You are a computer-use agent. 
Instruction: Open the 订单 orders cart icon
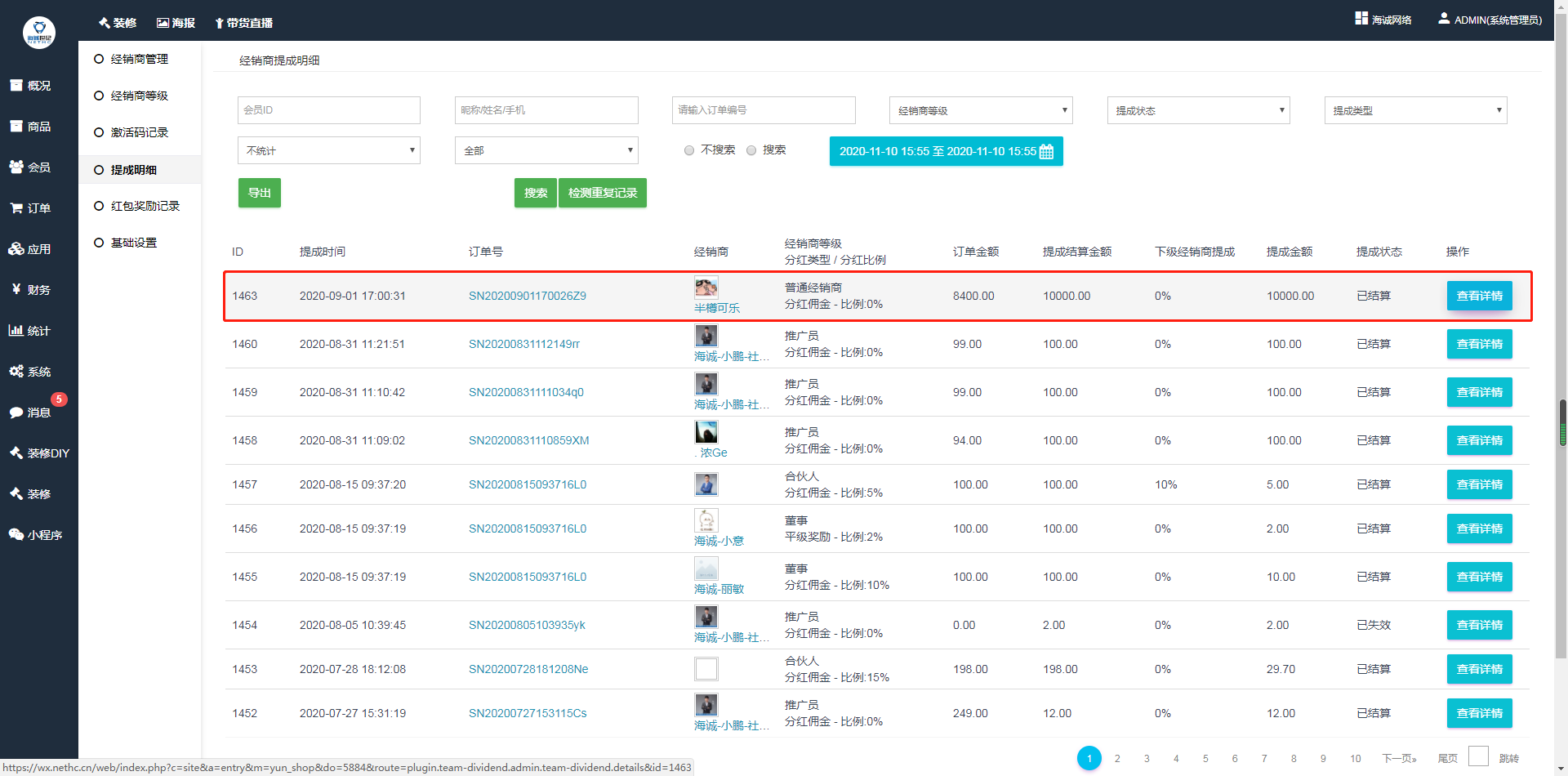click(16, 208)
